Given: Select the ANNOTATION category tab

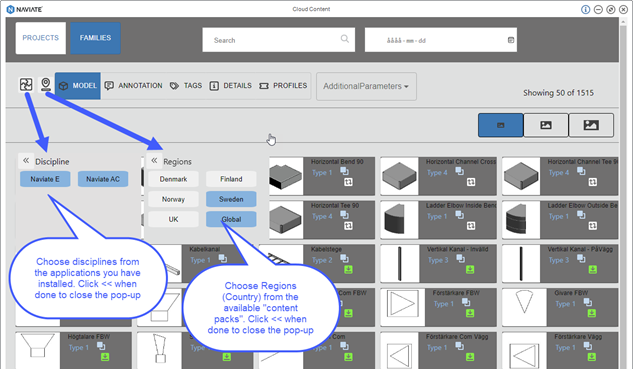Looking at the screenshot, I should click(133, 86).
